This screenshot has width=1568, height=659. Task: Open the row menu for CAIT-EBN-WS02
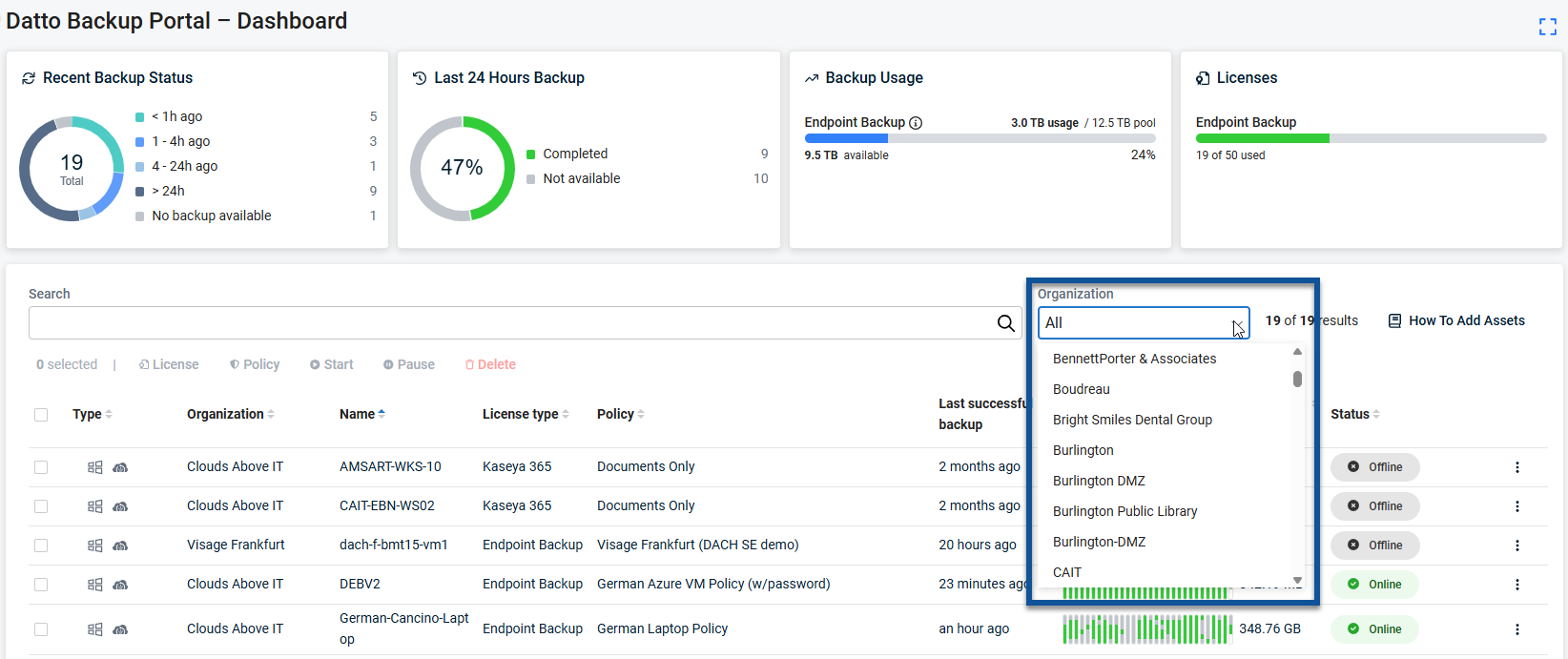[1516, 506]
